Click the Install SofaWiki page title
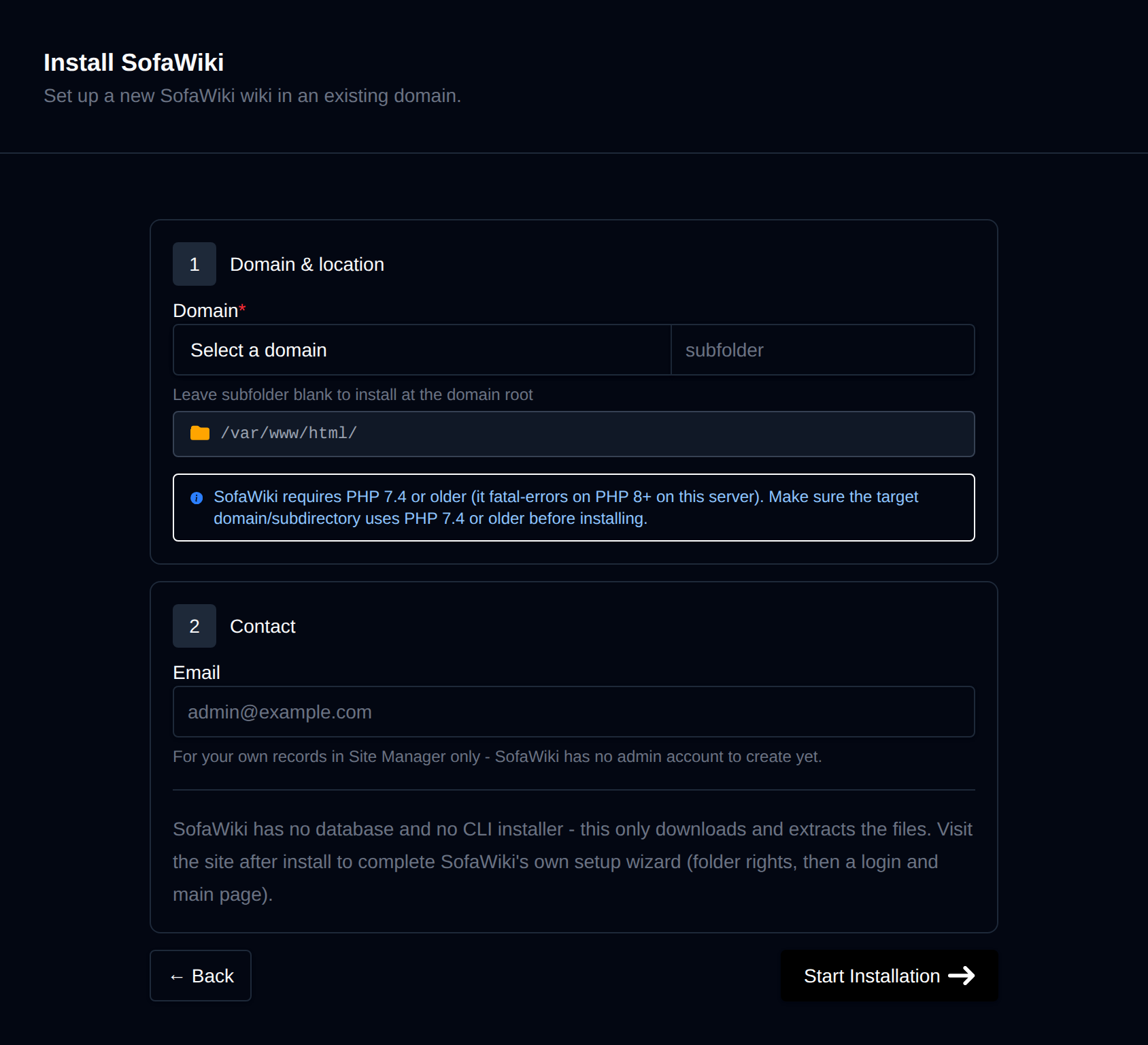This screenshot has width=1148, height=1045. 133,63
